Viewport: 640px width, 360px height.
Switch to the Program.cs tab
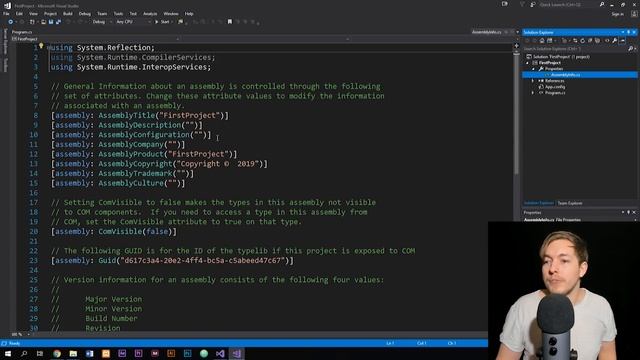click(x=22, y=32)
